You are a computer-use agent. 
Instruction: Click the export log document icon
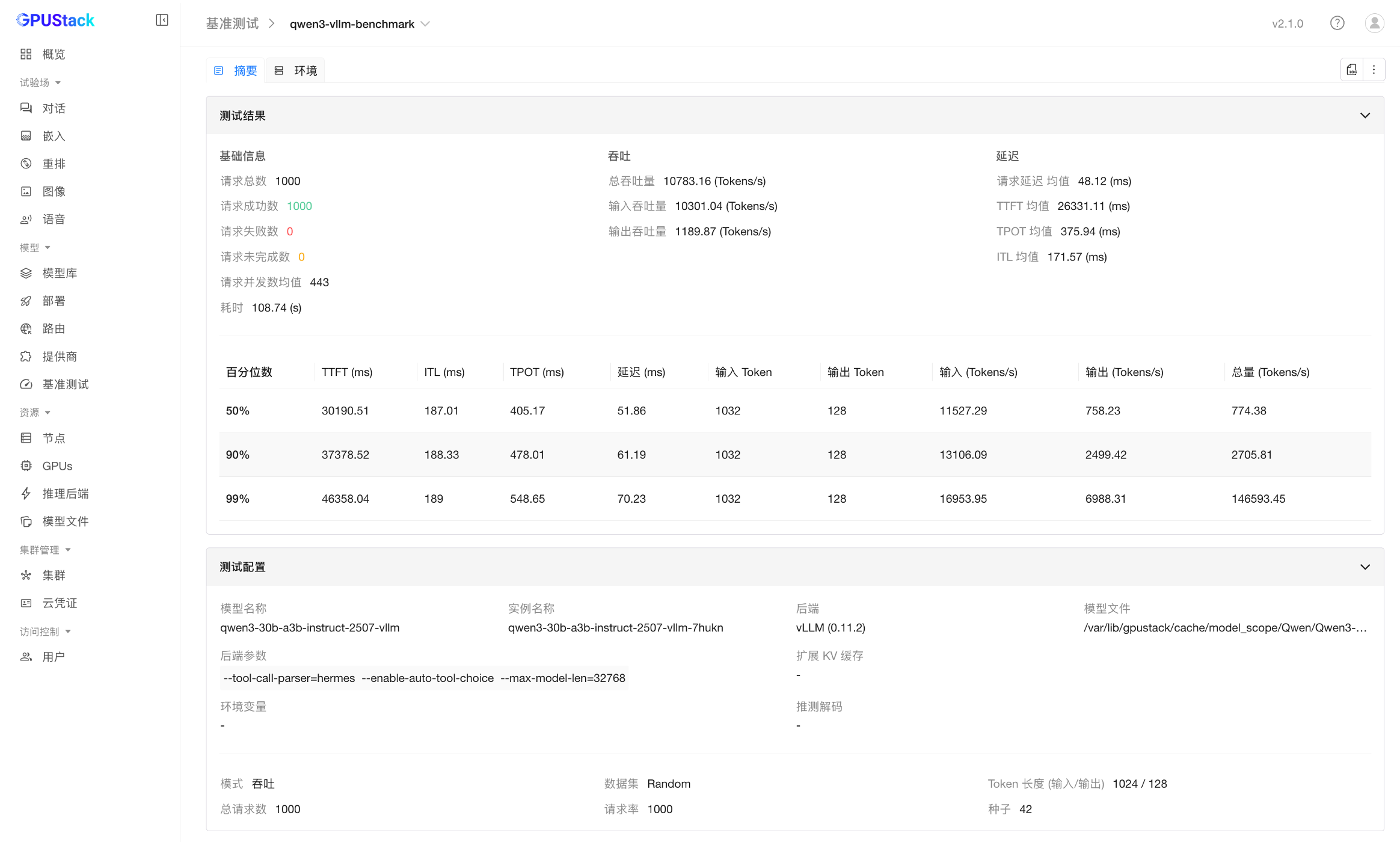pos(1352,70)
